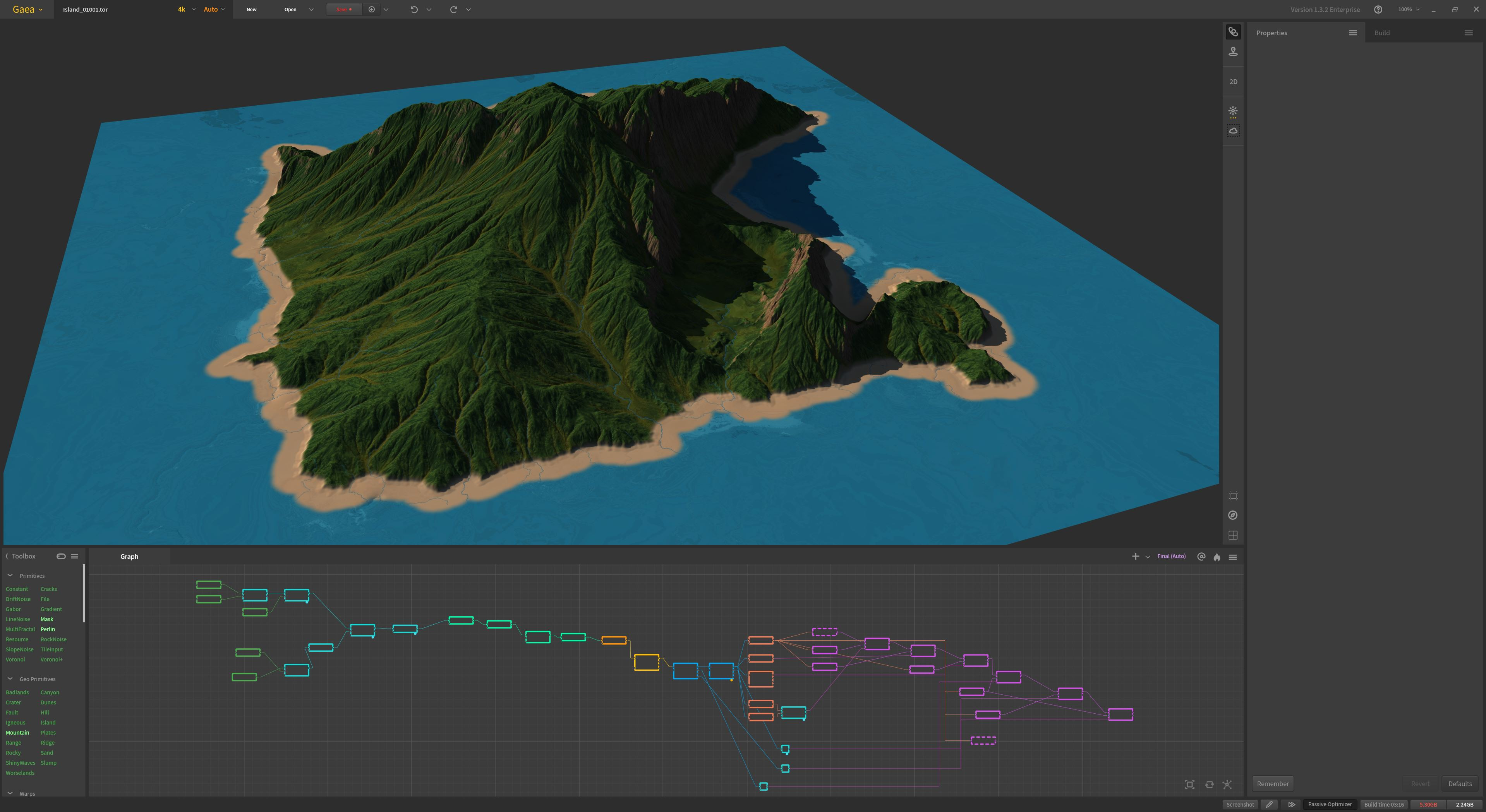The image size is (1486, 812).
Task: Click the redo arrow icon
Action: click(453, 9)
